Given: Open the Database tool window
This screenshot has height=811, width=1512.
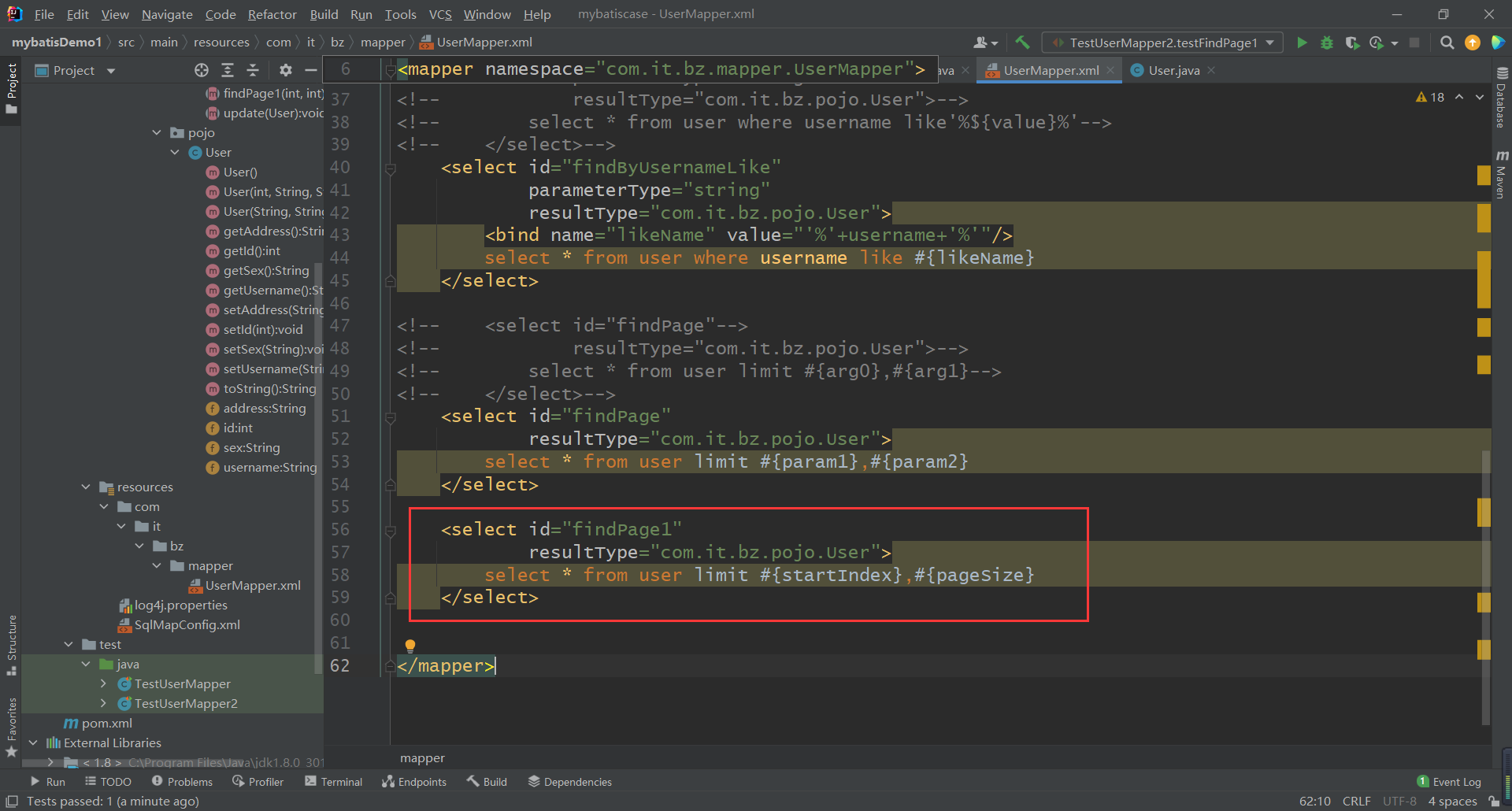Looking at the screenshot, I should click(x=1501, y=98).
